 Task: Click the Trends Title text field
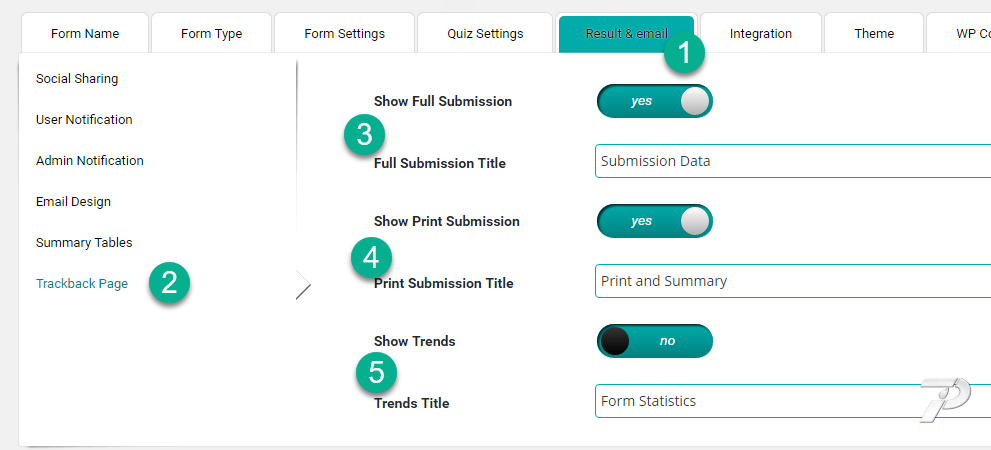click(x=793, y=401)
